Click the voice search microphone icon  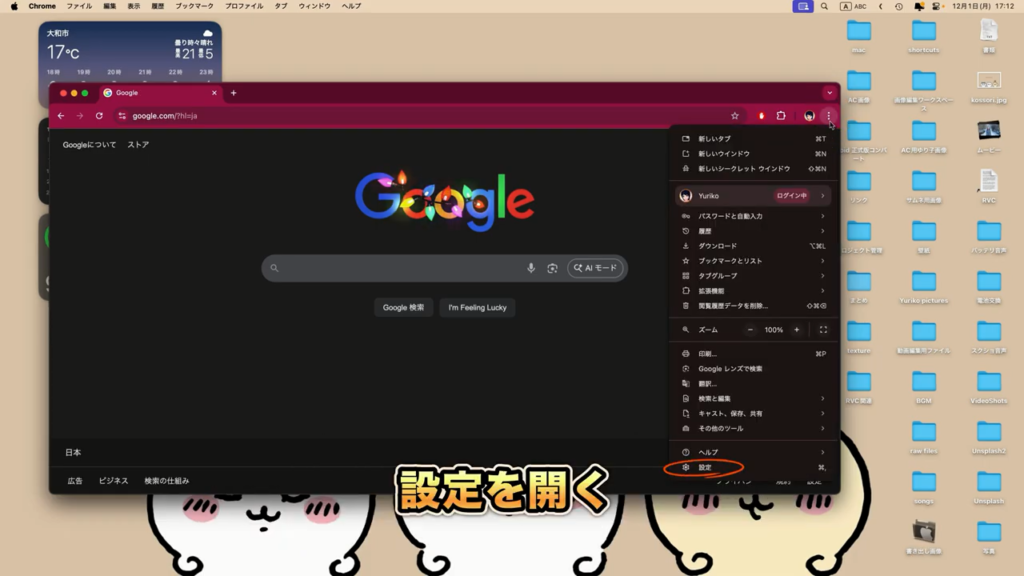[x=531, y=268]
